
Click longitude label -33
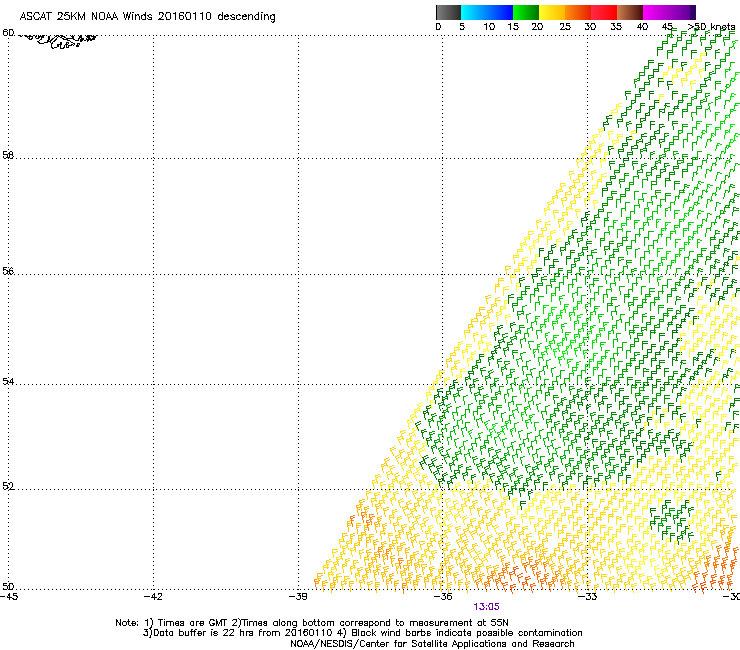(x=588, y=597)
